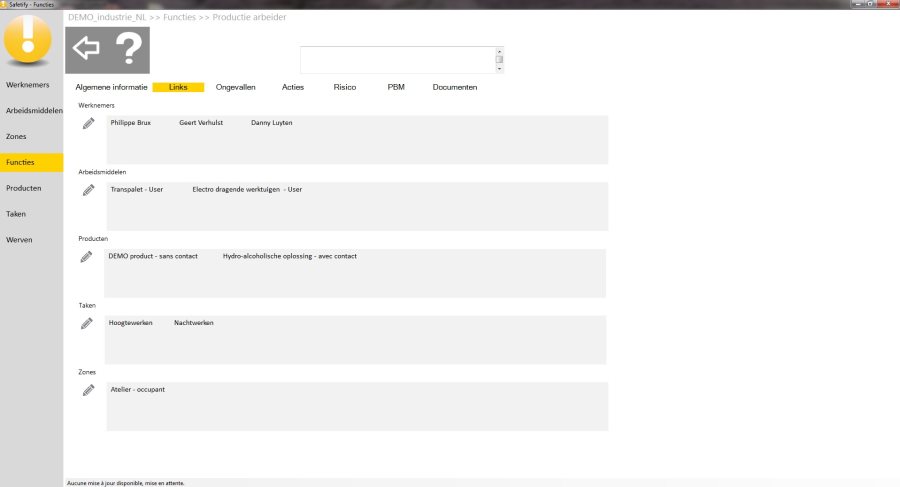Click the text box scroll down arrow
Viewport: 900px width, 487px height.
tap(499, 69)
